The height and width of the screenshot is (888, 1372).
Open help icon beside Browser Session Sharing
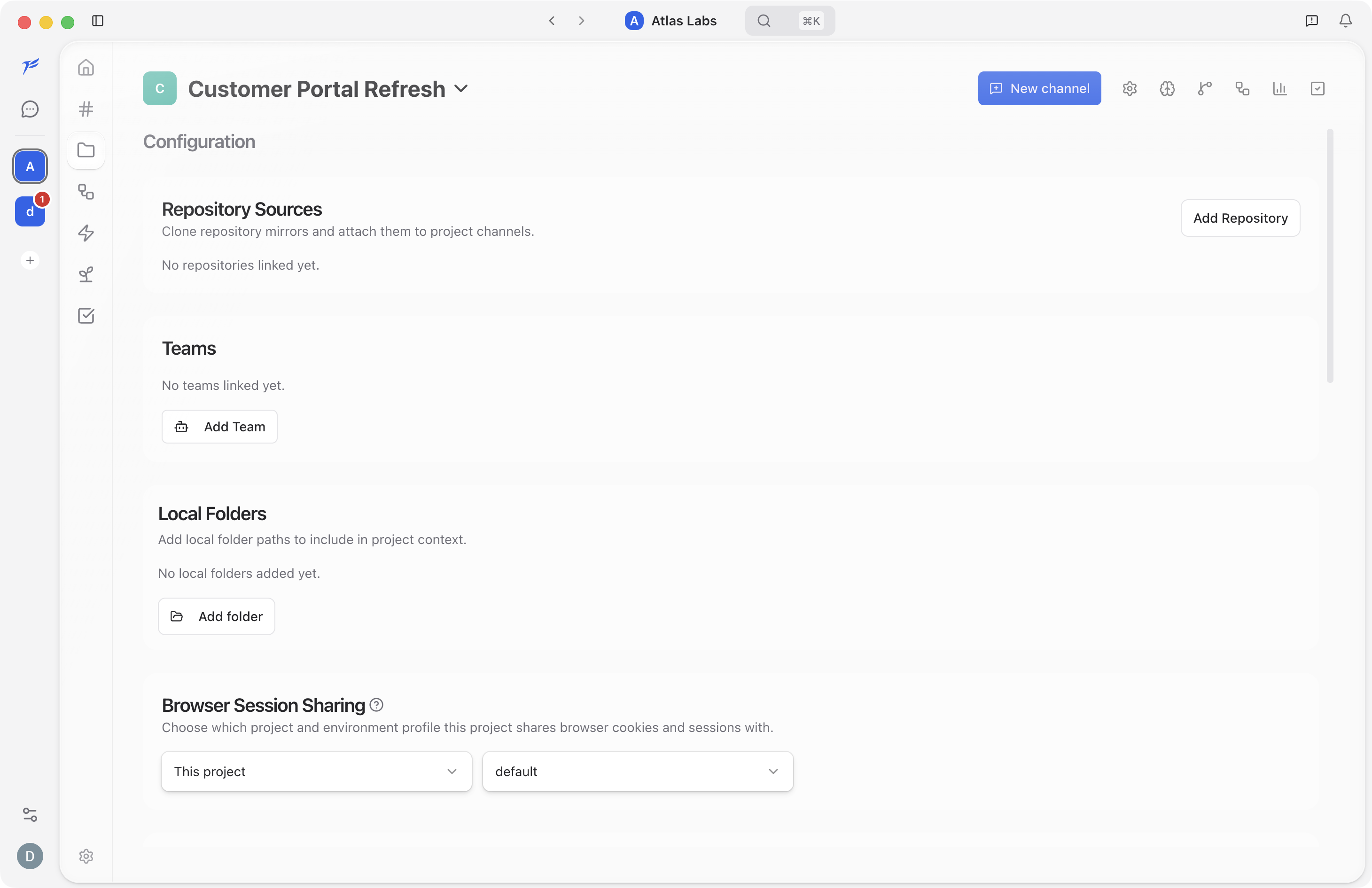coord(376,705)
